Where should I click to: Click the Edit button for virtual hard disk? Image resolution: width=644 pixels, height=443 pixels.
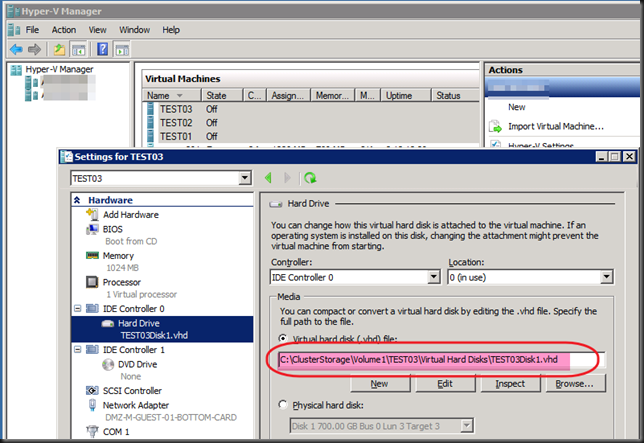click(445, 383)
